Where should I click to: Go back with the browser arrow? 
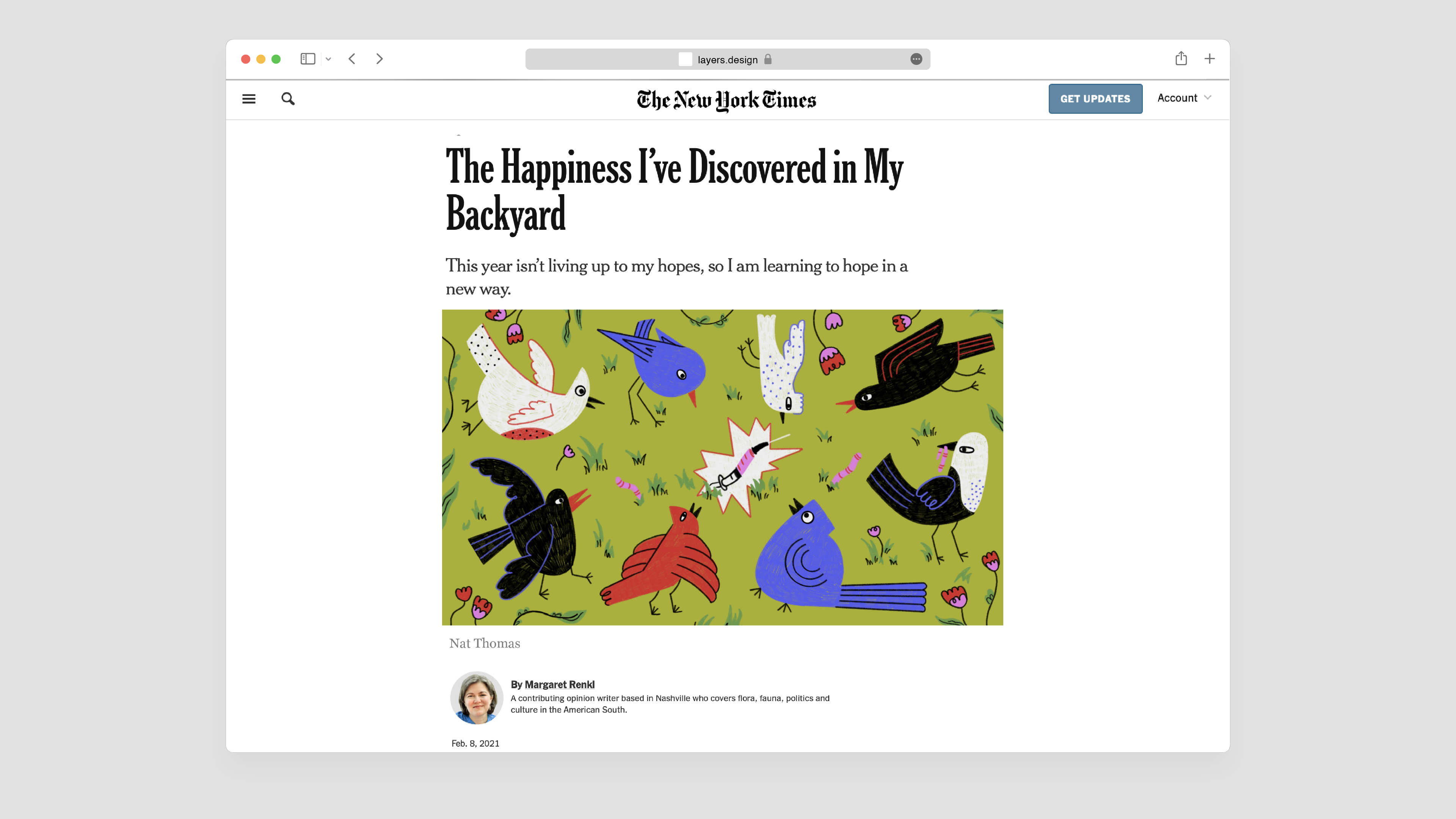click(x=351, y=59)
